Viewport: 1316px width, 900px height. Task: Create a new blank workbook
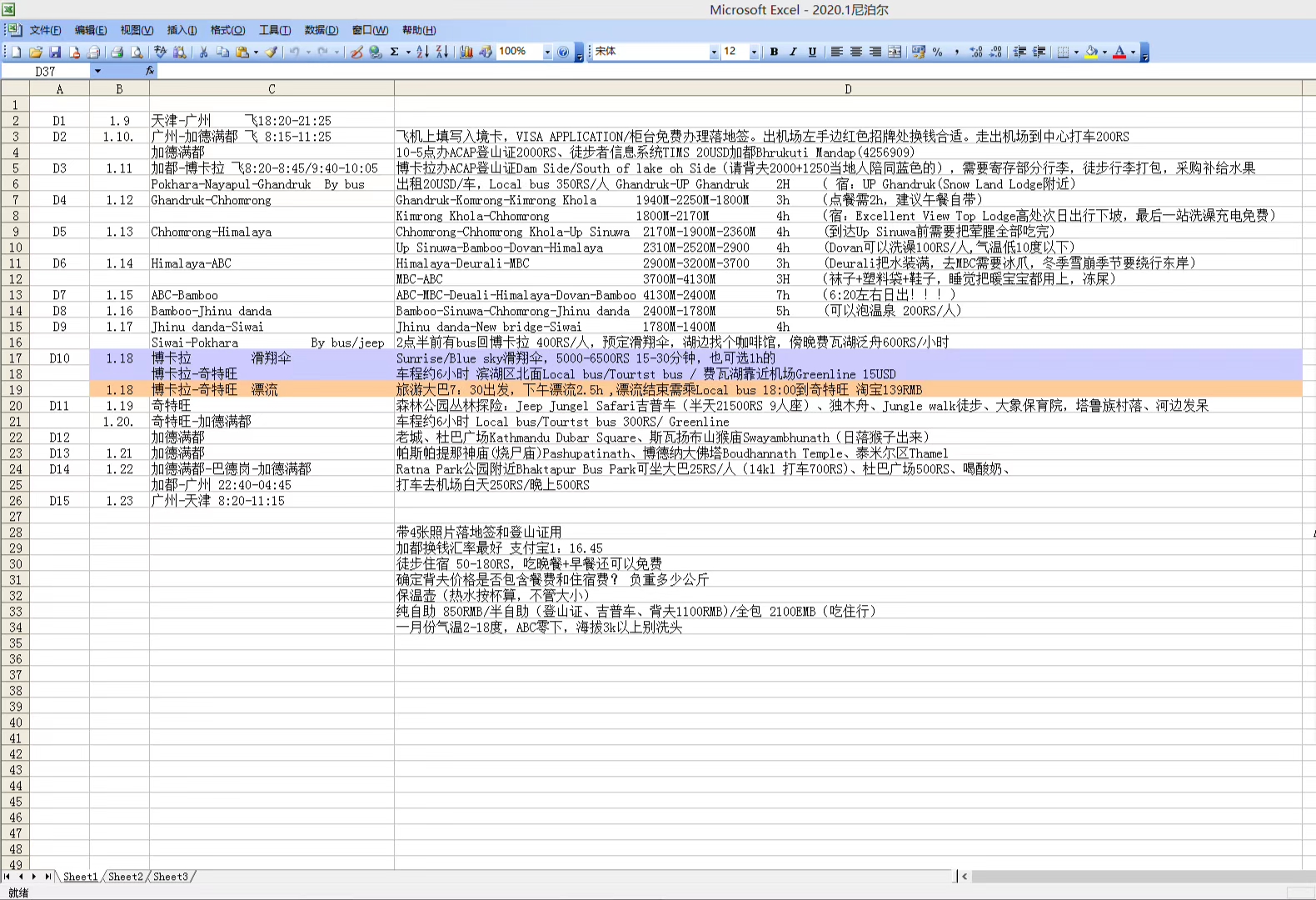click(16, 52)
